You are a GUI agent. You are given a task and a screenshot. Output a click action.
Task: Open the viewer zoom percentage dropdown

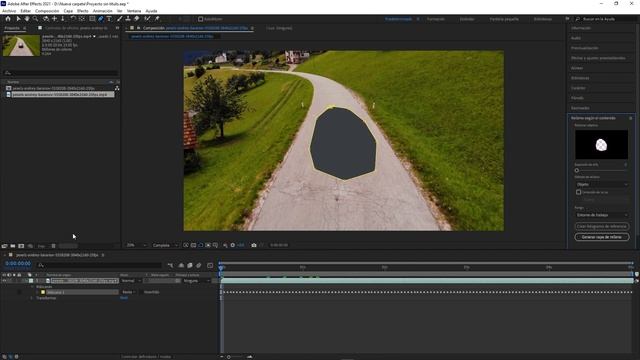click(136, 245)
